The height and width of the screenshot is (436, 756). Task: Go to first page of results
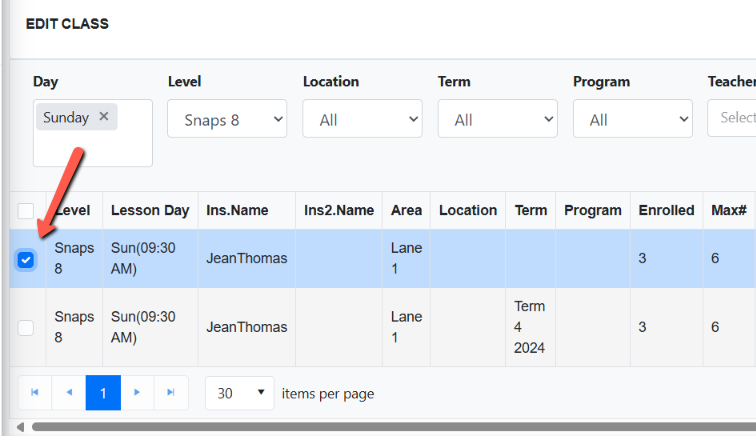point(35,393)
